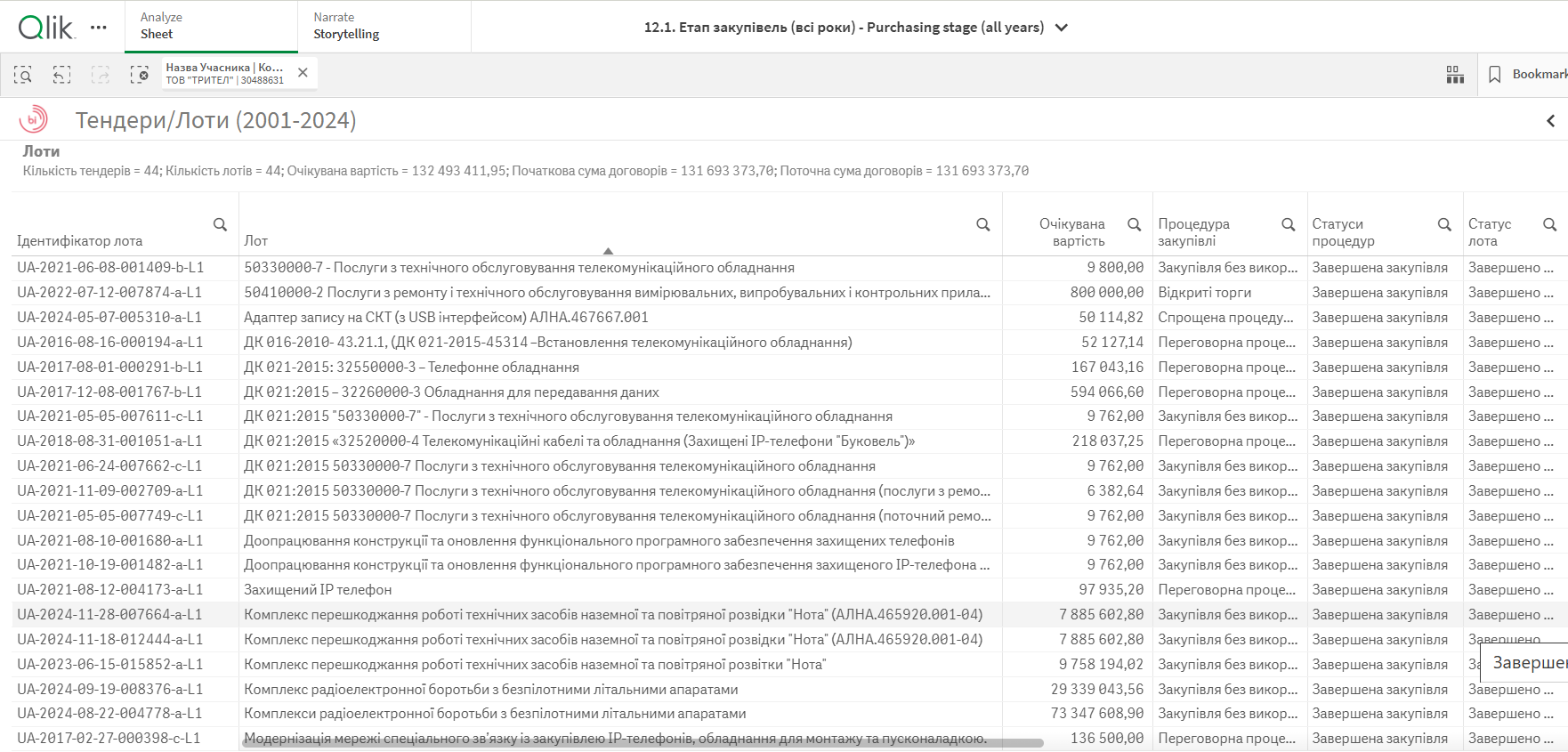1568x752 pixels.
Task: Activate the smart search selections tool
Action: [23, 75]
